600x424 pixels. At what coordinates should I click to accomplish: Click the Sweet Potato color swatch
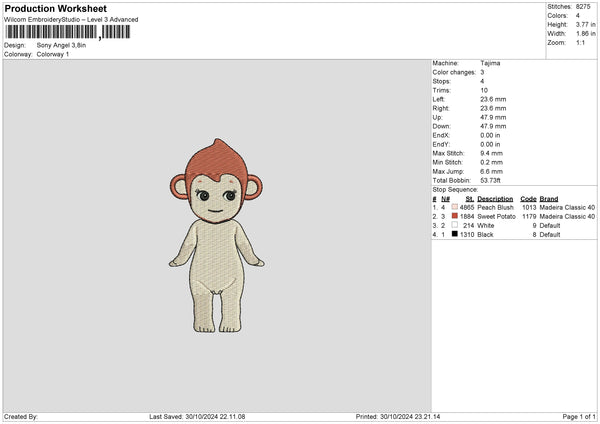point(455,216)
